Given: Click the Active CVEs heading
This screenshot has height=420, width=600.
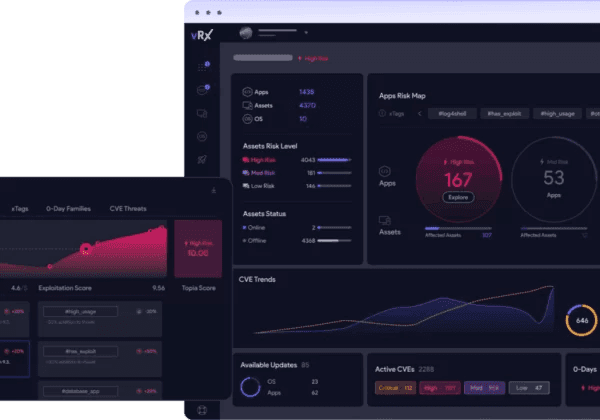Looking at the screenshot, I should click(x=395, y=369).
